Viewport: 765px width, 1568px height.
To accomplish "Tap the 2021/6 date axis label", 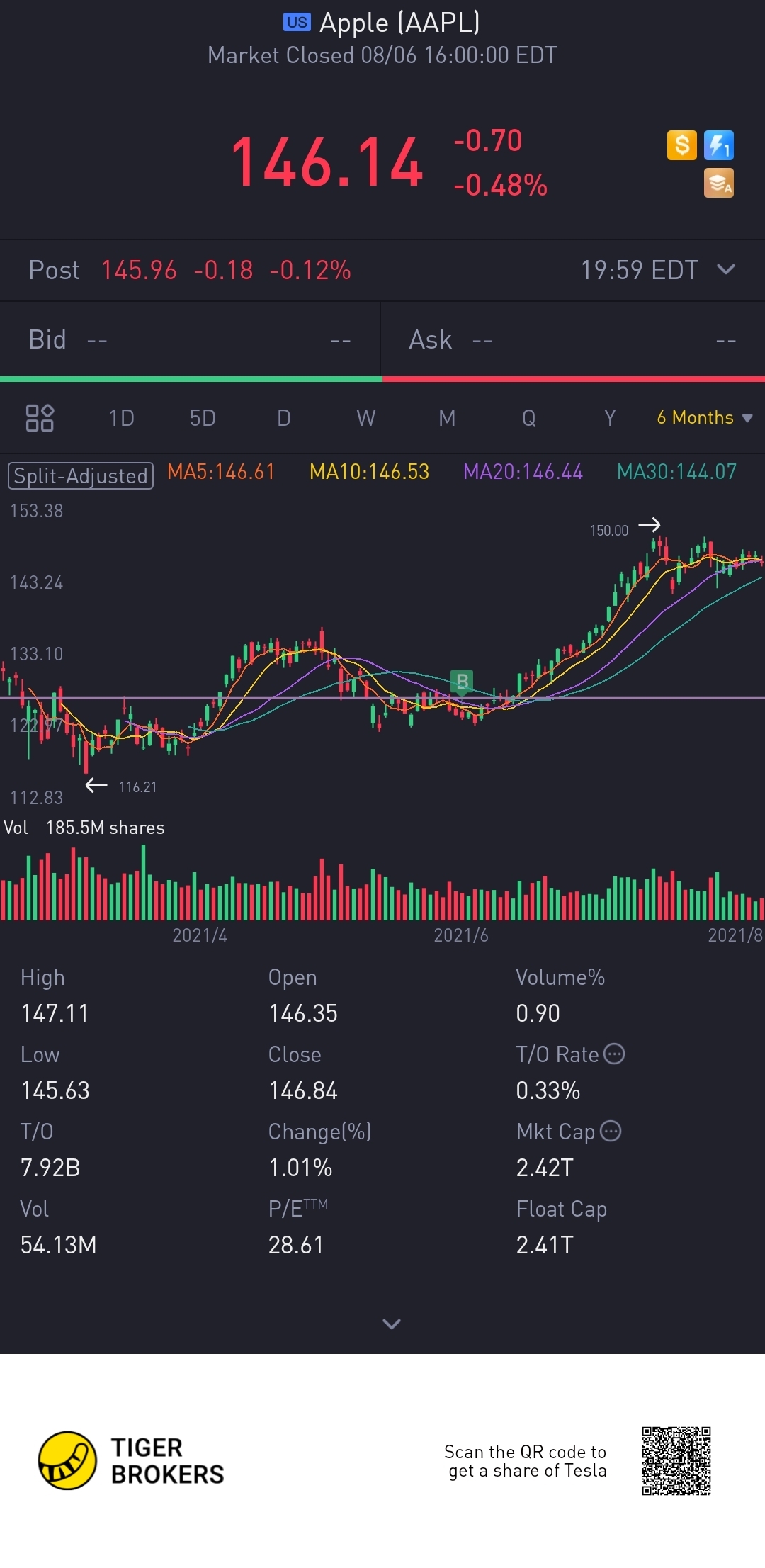I will coord(461,935).
